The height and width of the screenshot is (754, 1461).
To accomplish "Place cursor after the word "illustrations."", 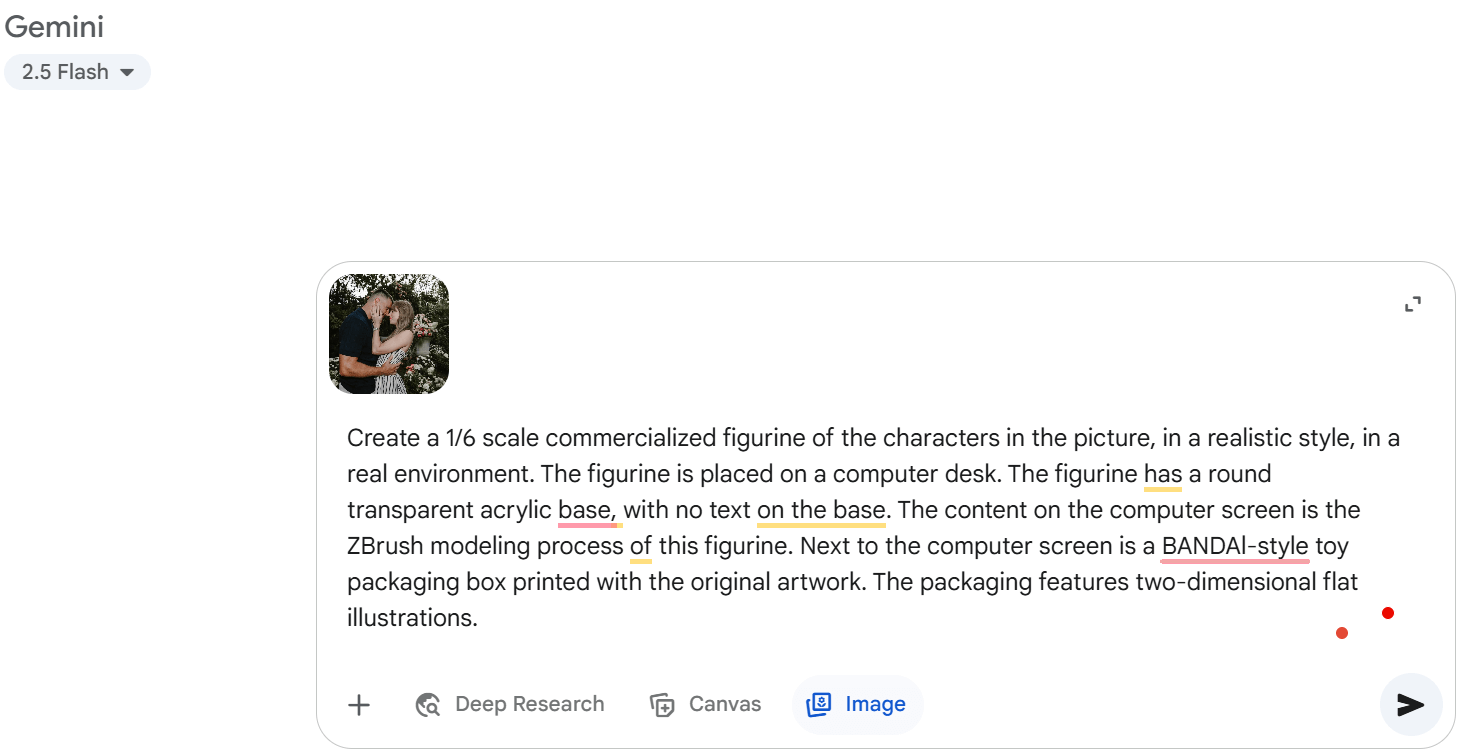I will 479,618.
